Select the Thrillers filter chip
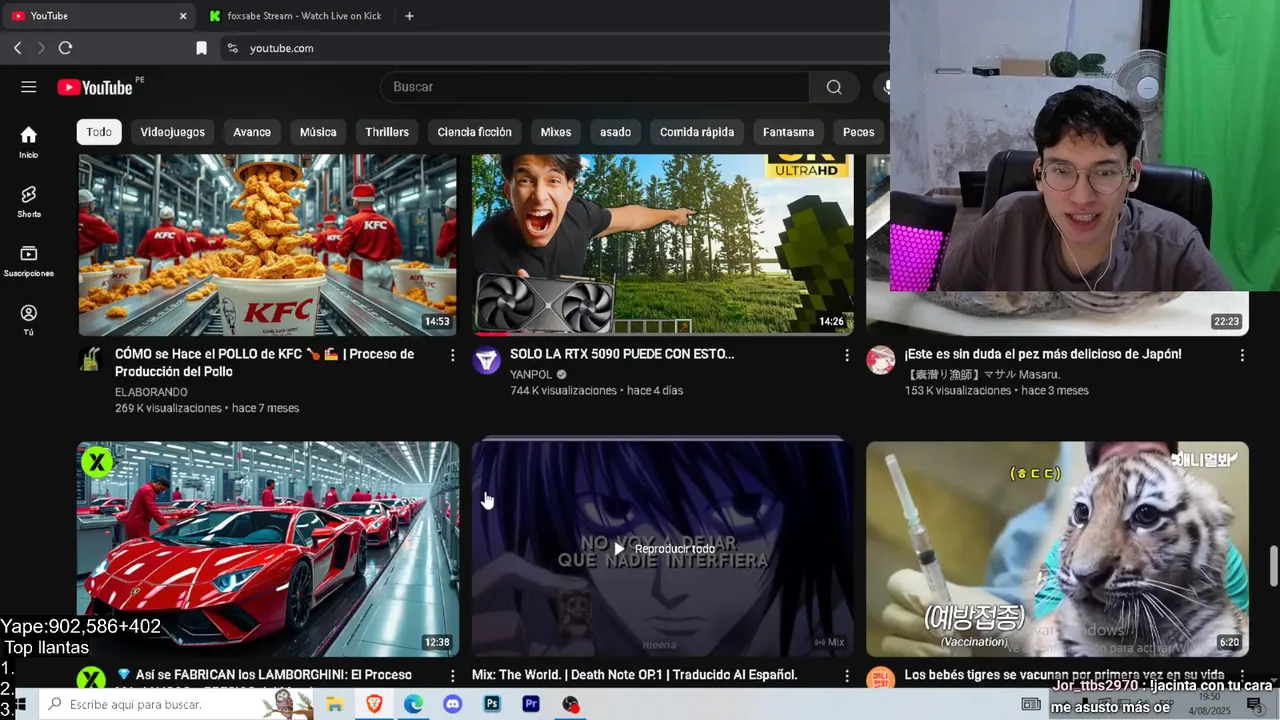 click(387, 132)
